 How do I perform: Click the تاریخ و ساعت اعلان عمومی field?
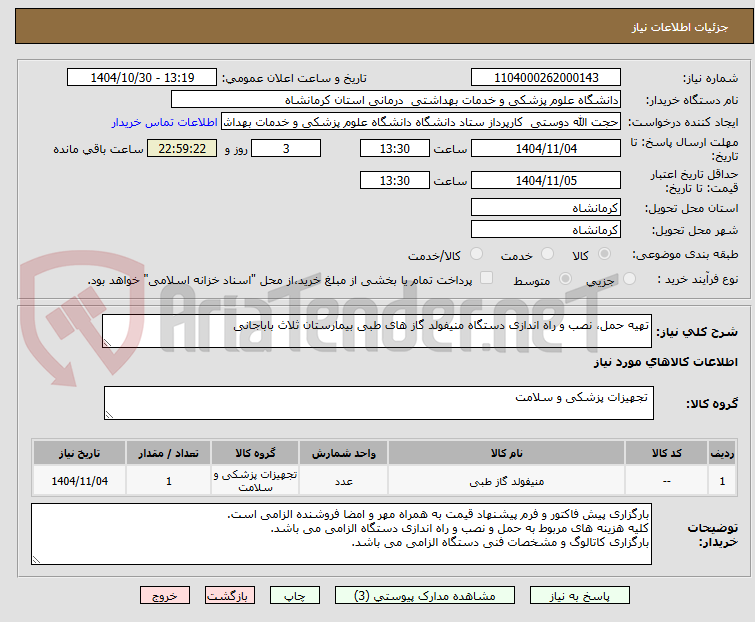[142, 78]
